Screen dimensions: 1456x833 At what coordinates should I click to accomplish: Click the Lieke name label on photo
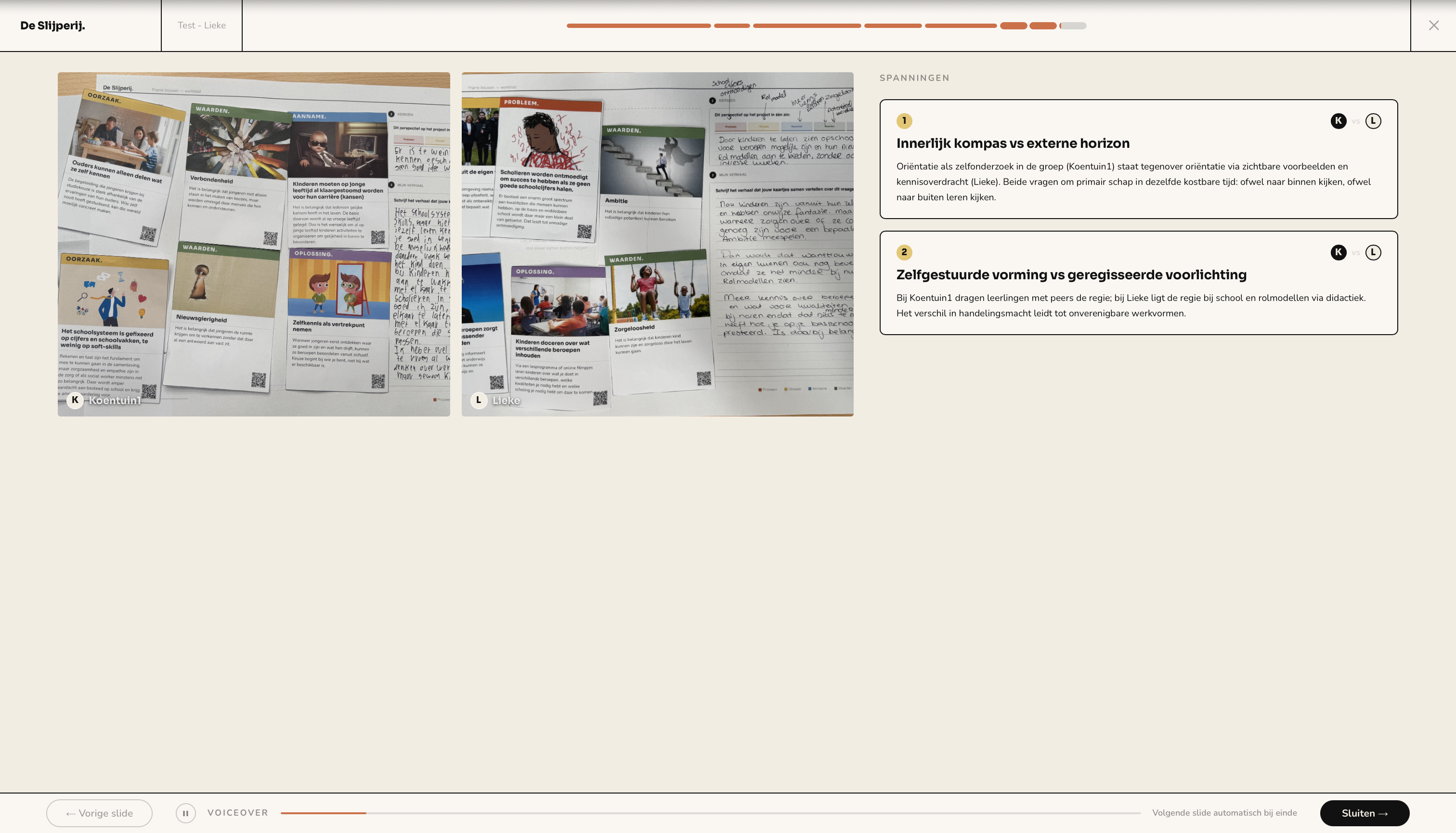click(x=507, y=400)
